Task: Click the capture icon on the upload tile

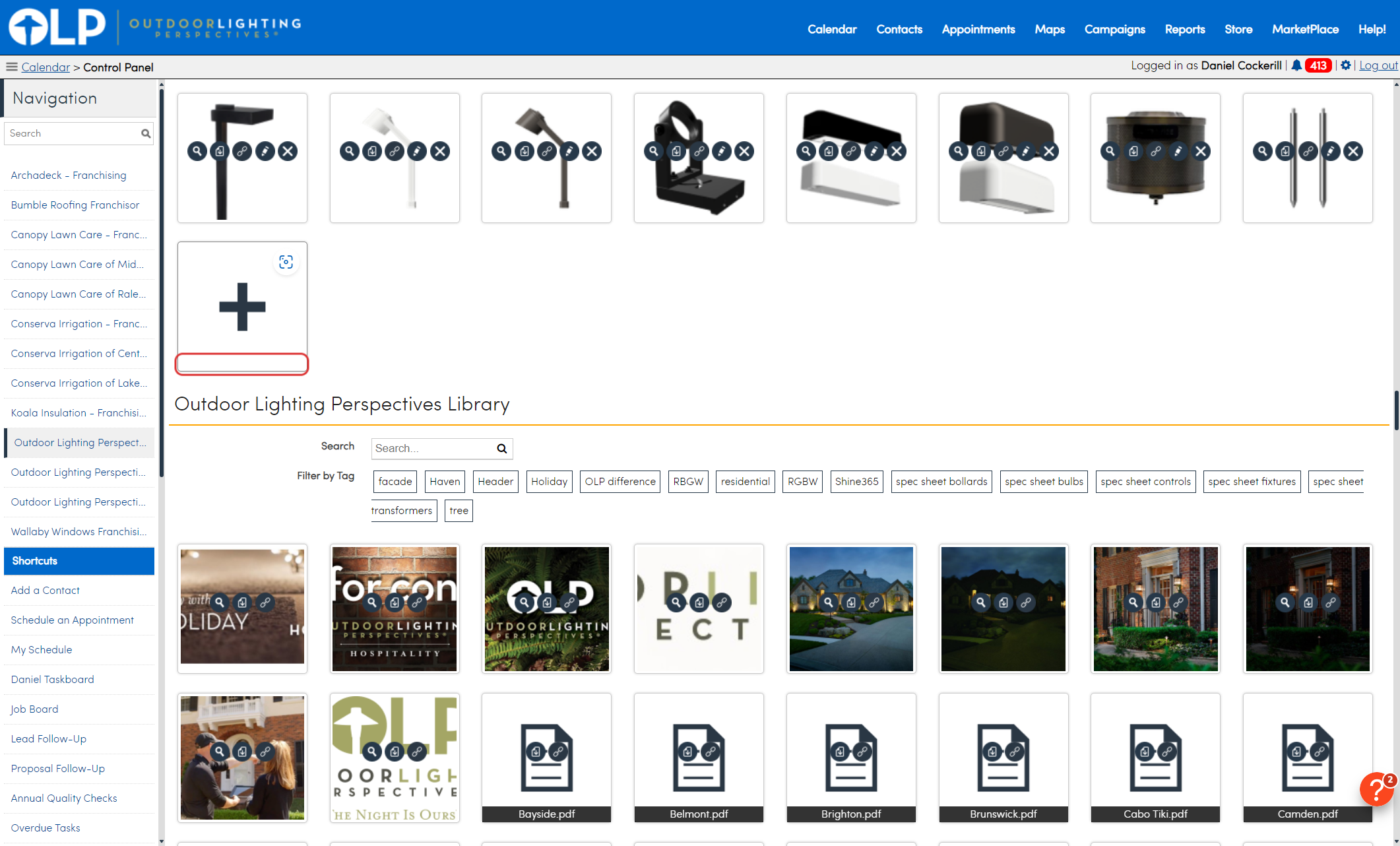Action: (x=286, y=262)
